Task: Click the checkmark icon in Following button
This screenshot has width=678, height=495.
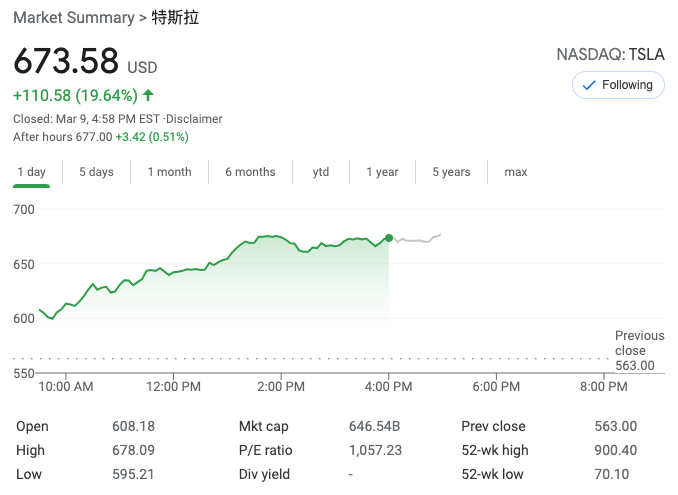Action: coord(589,85)
